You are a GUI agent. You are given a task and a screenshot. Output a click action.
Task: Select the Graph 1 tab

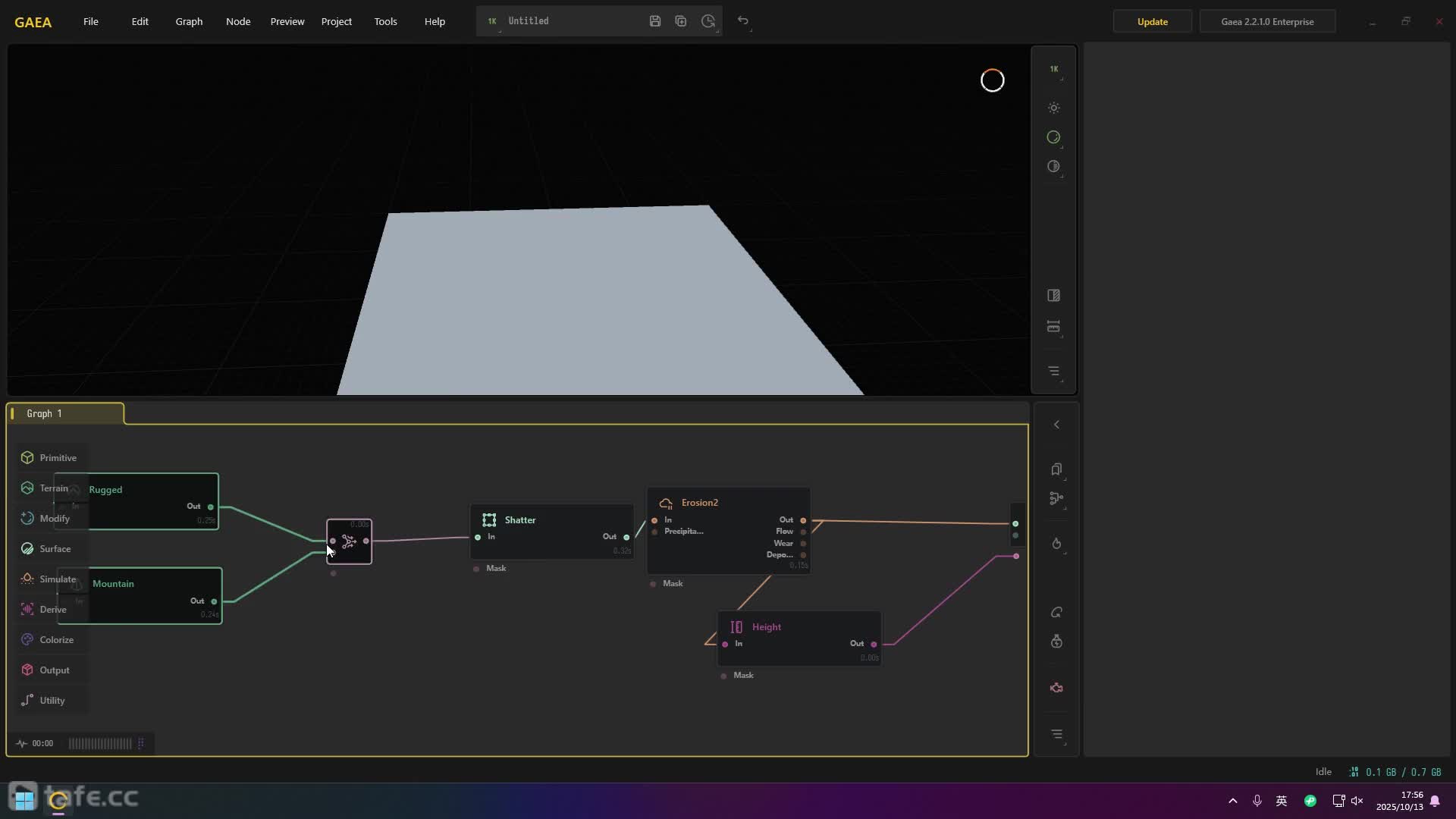tap(64, 413)
